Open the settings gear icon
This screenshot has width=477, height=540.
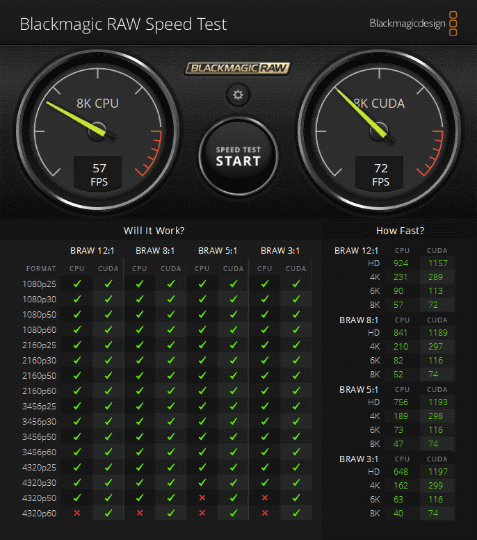238,95
